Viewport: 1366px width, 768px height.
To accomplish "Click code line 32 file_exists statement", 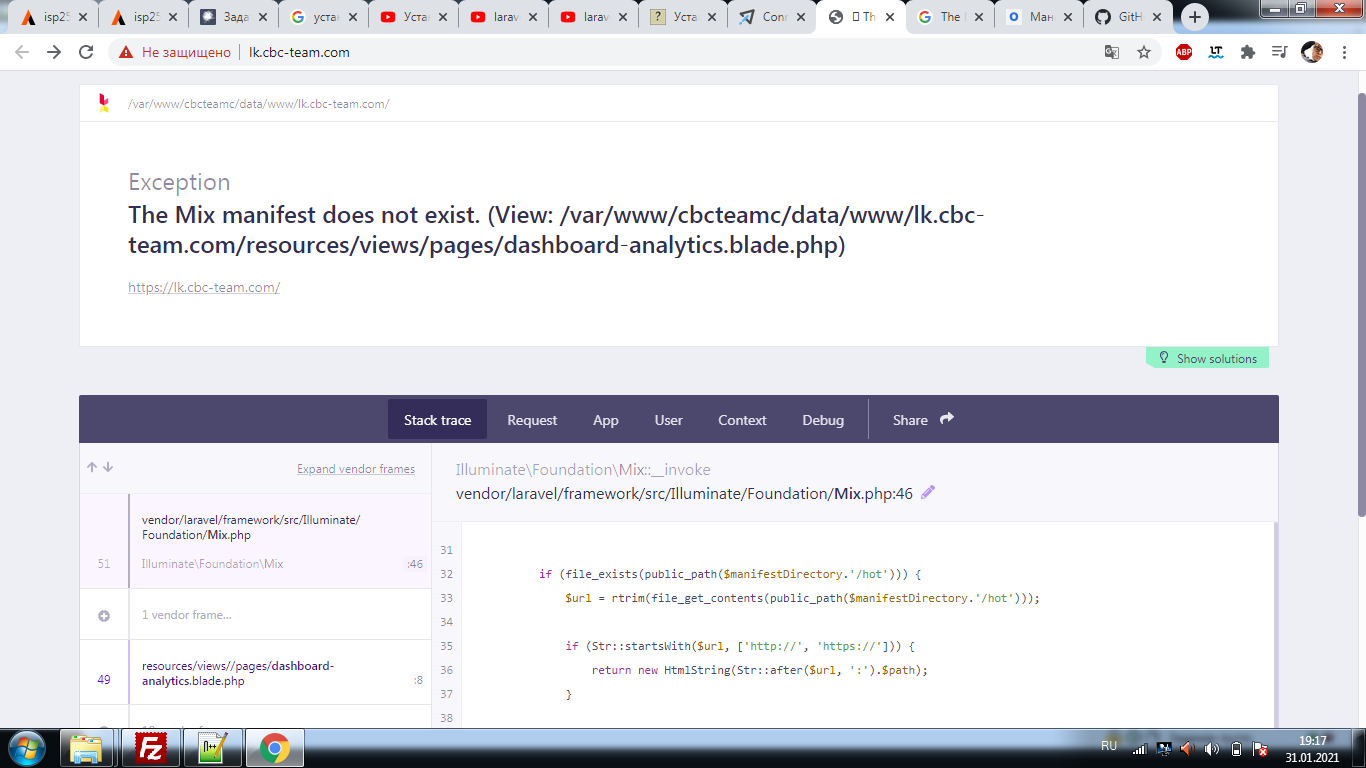I will (729, 574).
